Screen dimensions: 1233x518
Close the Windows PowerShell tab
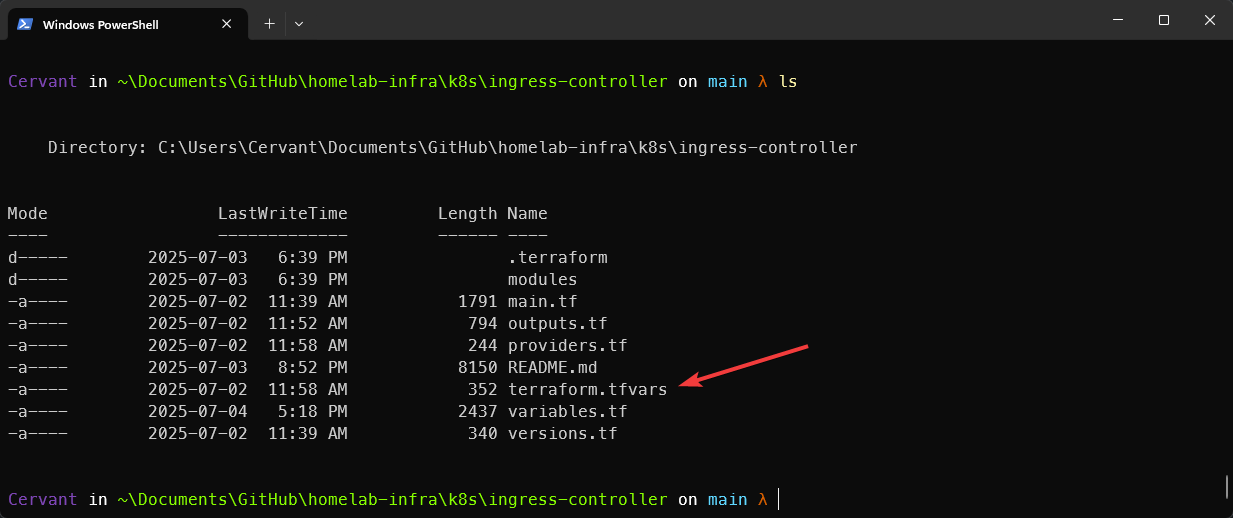click(x=229, y=24)
